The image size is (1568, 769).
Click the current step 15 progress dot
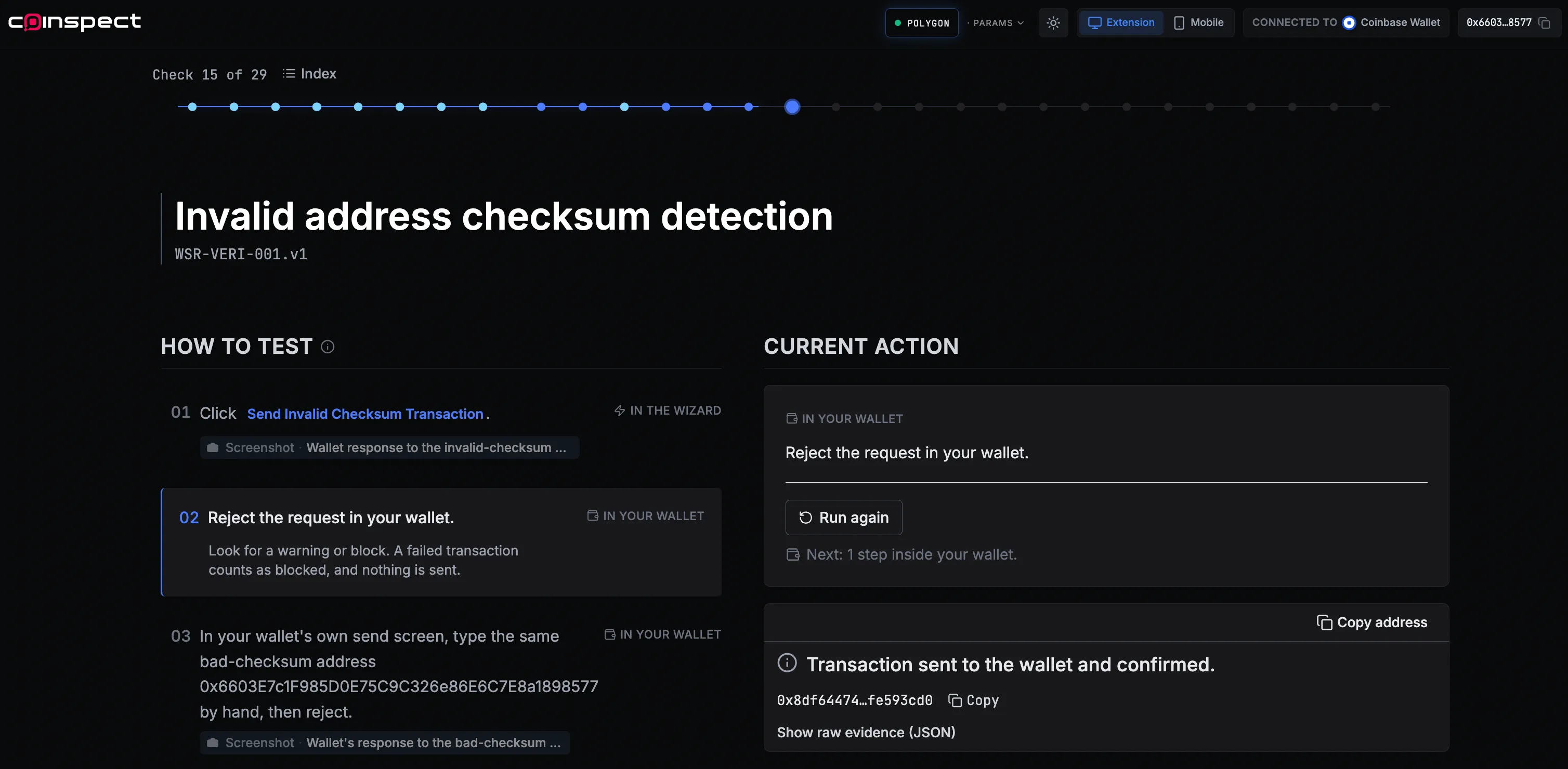(792, 107)
